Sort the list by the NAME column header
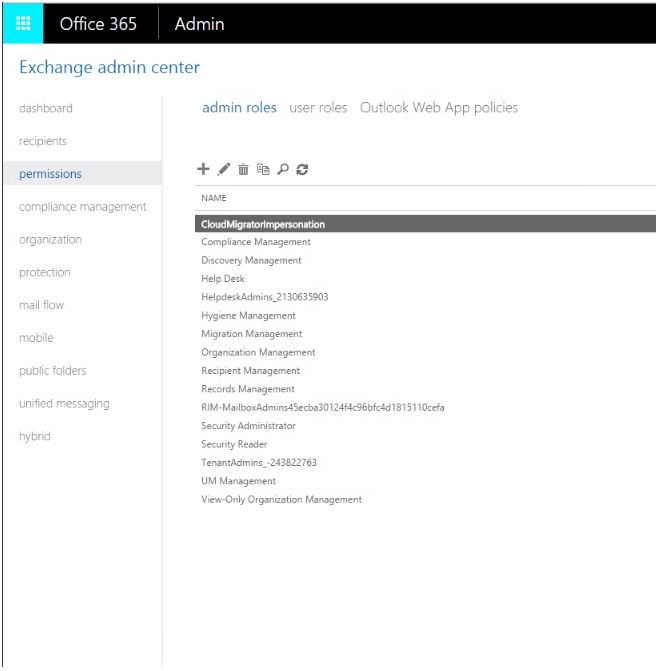 (214, 198)
